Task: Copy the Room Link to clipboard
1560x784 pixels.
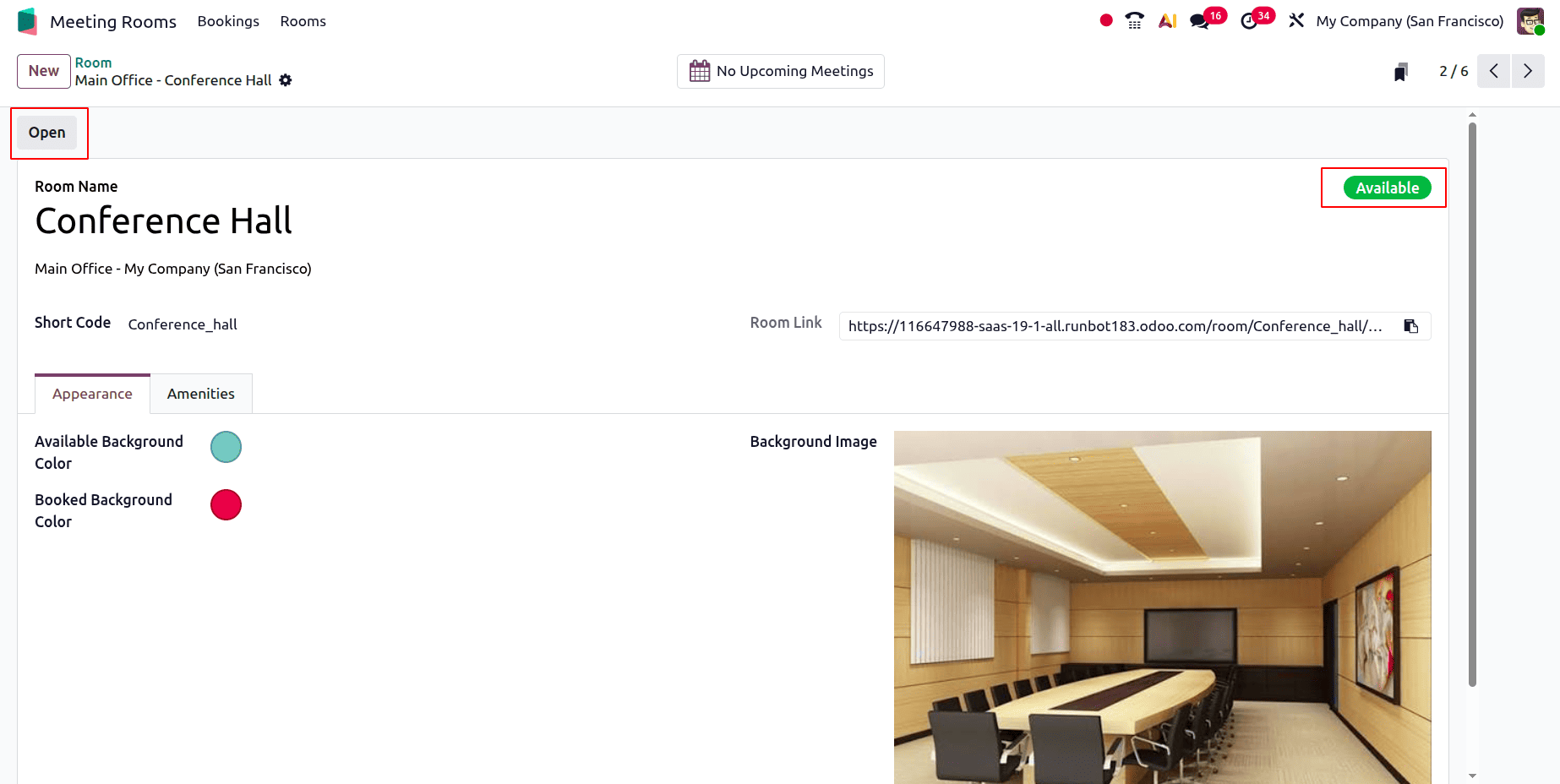Action: coord(1411,326)
